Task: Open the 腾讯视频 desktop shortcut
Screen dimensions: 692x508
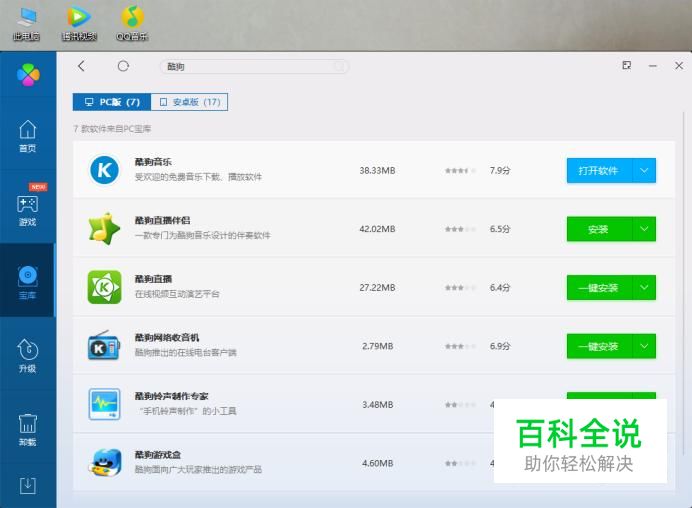Action: coord(79,23)
